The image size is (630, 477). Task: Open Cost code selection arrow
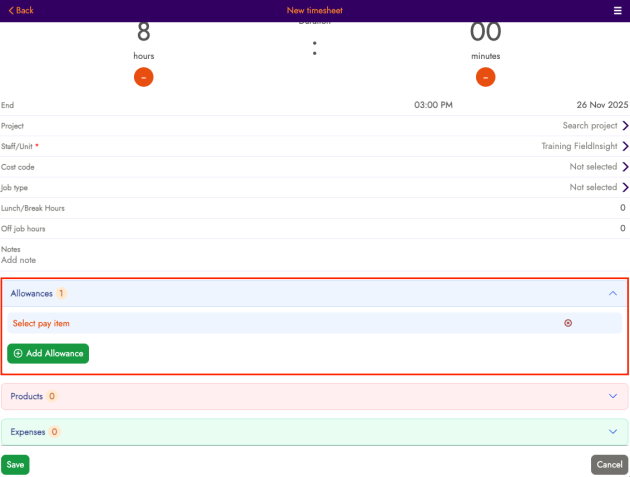tap(625, 167)
